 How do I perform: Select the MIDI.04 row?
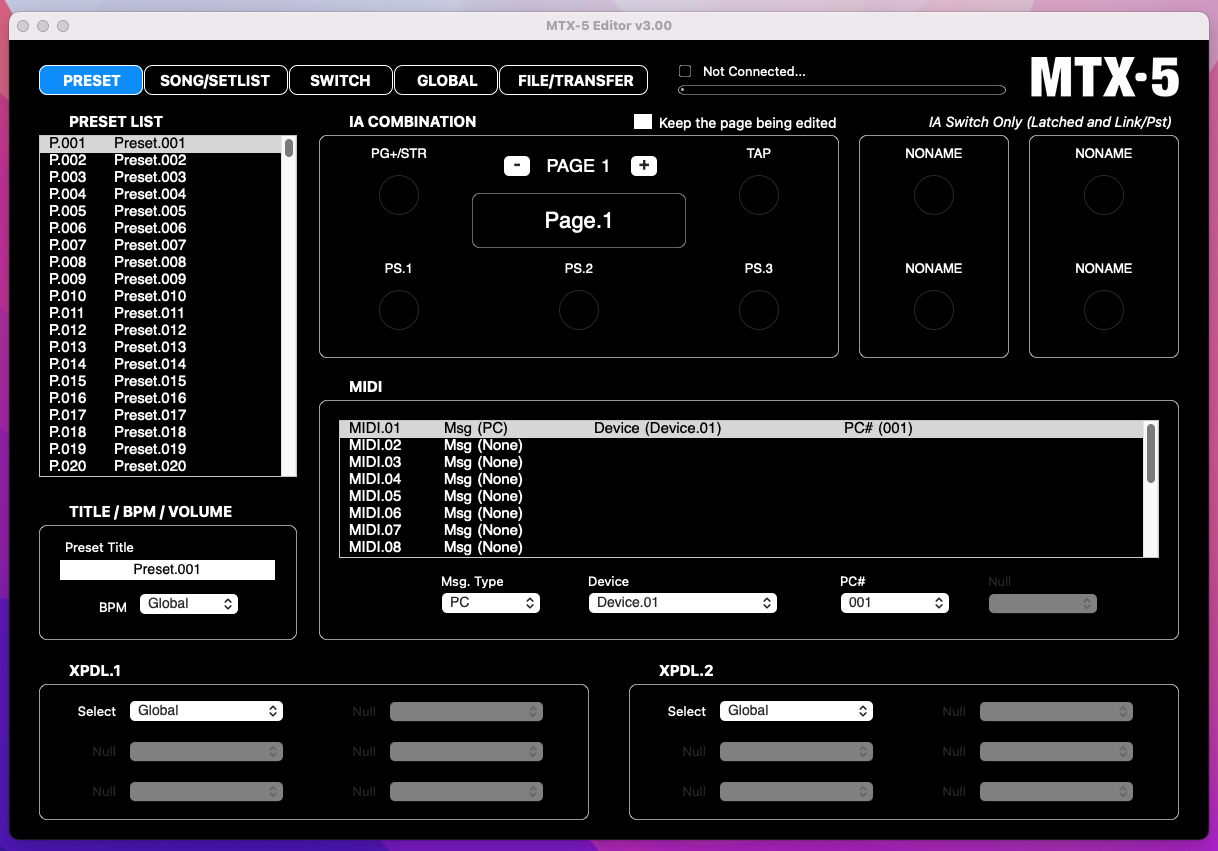(x=742, y=479)
